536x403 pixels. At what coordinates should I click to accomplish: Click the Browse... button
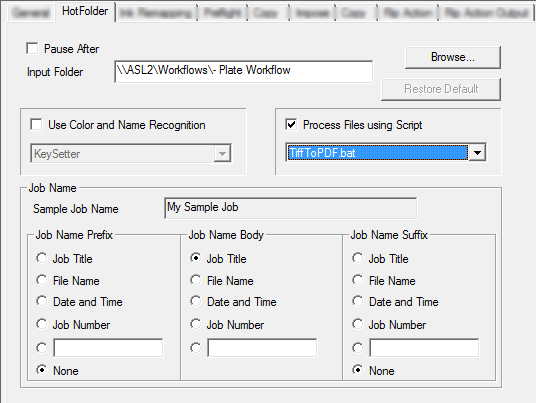pos(453,57)
